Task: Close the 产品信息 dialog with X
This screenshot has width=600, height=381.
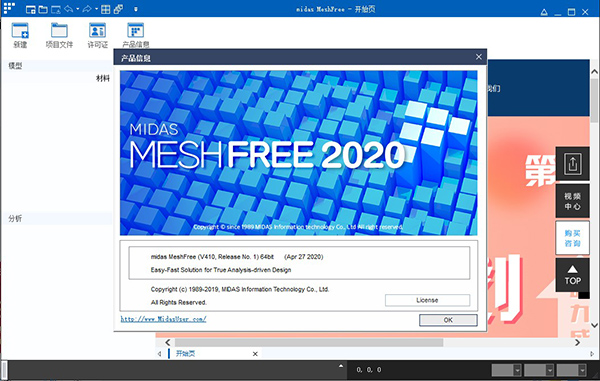Action: [479, 57]
